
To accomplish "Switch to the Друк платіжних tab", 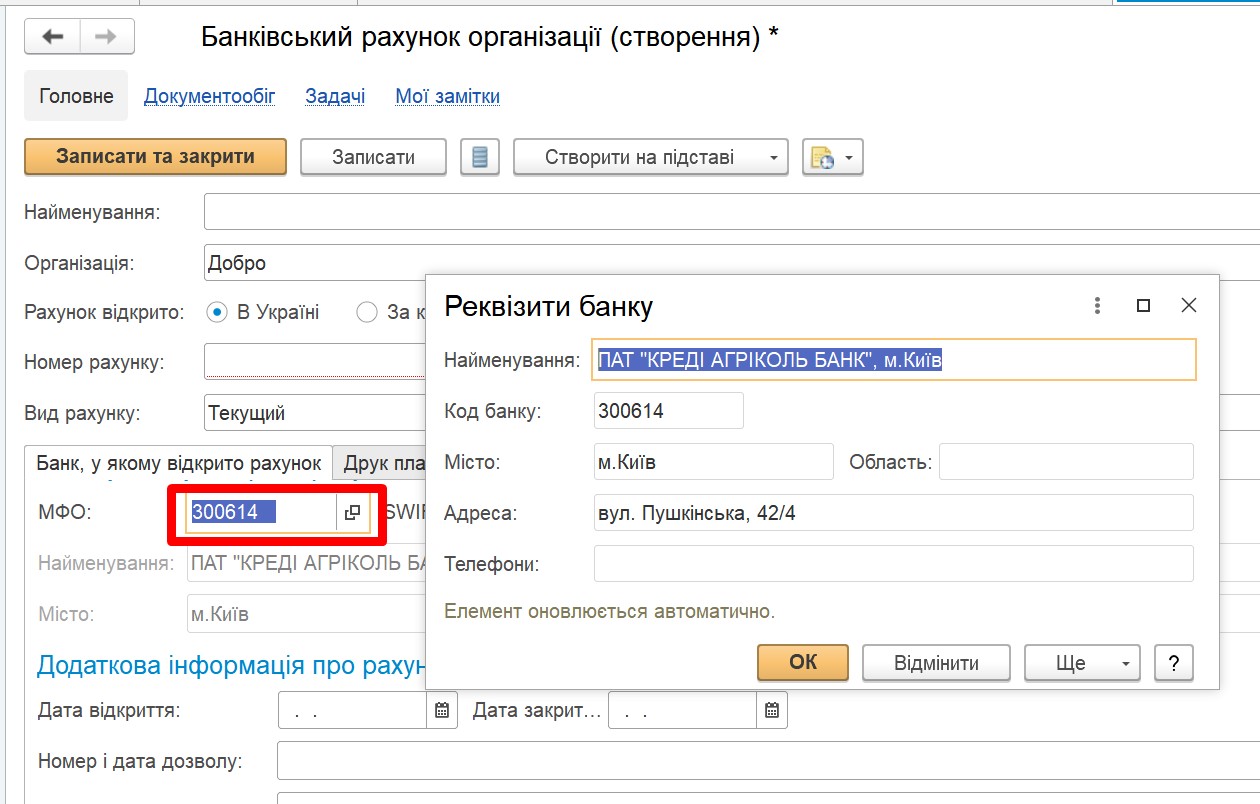I will 379,464.
